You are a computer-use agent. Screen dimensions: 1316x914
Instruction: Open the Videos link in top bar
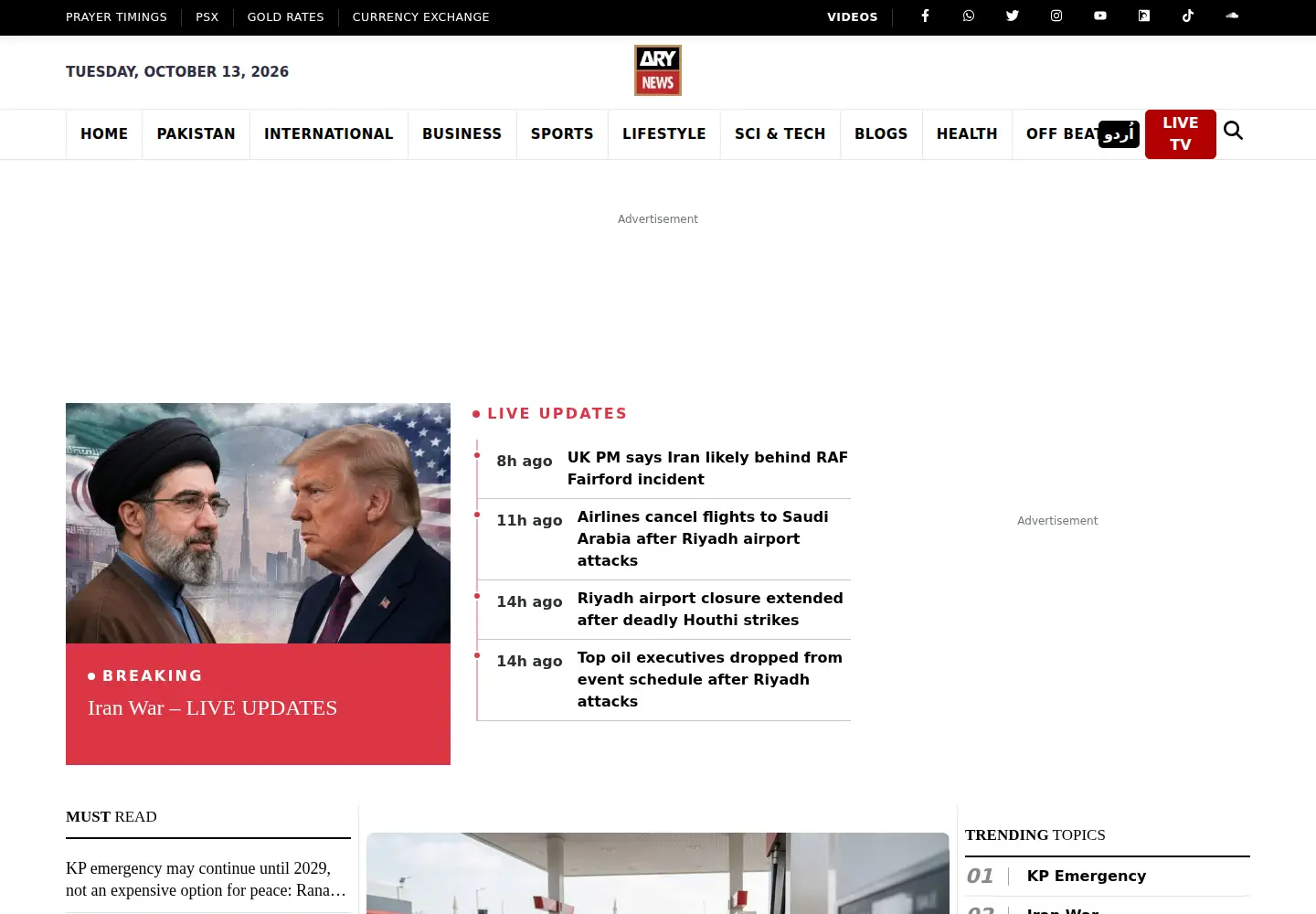pyautogui.click(x=853, y=16)
